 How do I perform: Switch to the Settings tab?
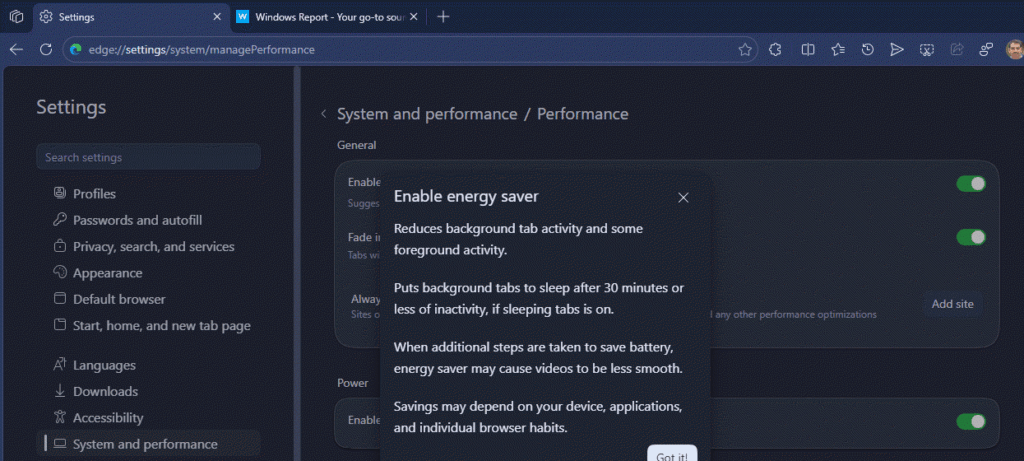click(x=131, y=17)
